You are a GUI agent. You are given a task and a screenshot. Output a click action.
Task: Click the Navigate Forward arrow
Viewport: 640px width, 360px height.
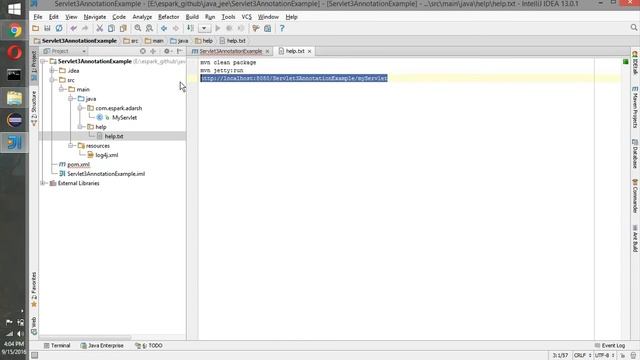[x=176, y=28]
